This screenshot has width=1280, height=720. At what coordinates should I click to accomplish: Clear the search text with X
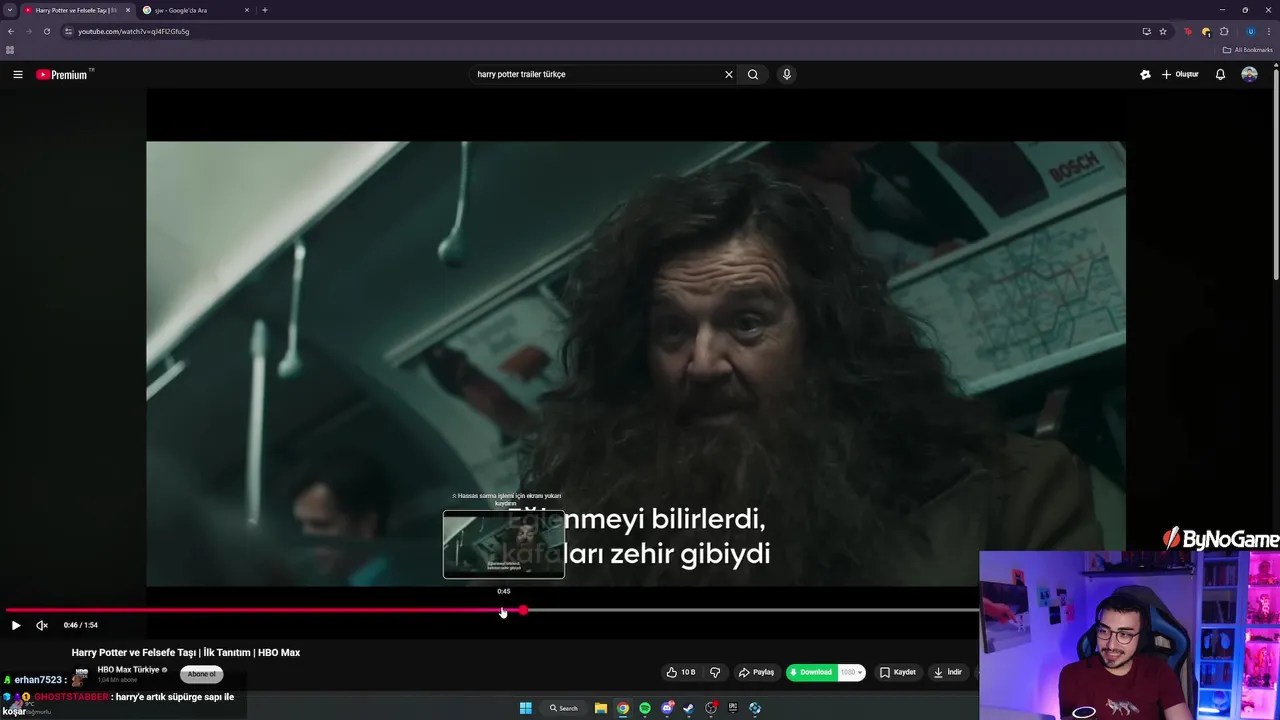point(729,74)
